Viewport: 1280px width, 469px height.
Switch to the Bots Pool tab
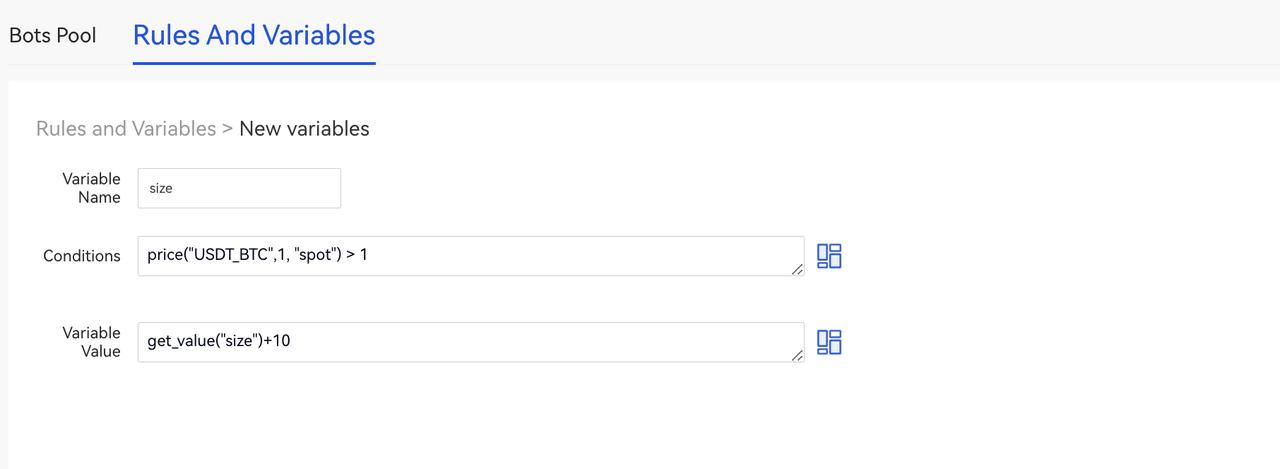coord(53,35)
